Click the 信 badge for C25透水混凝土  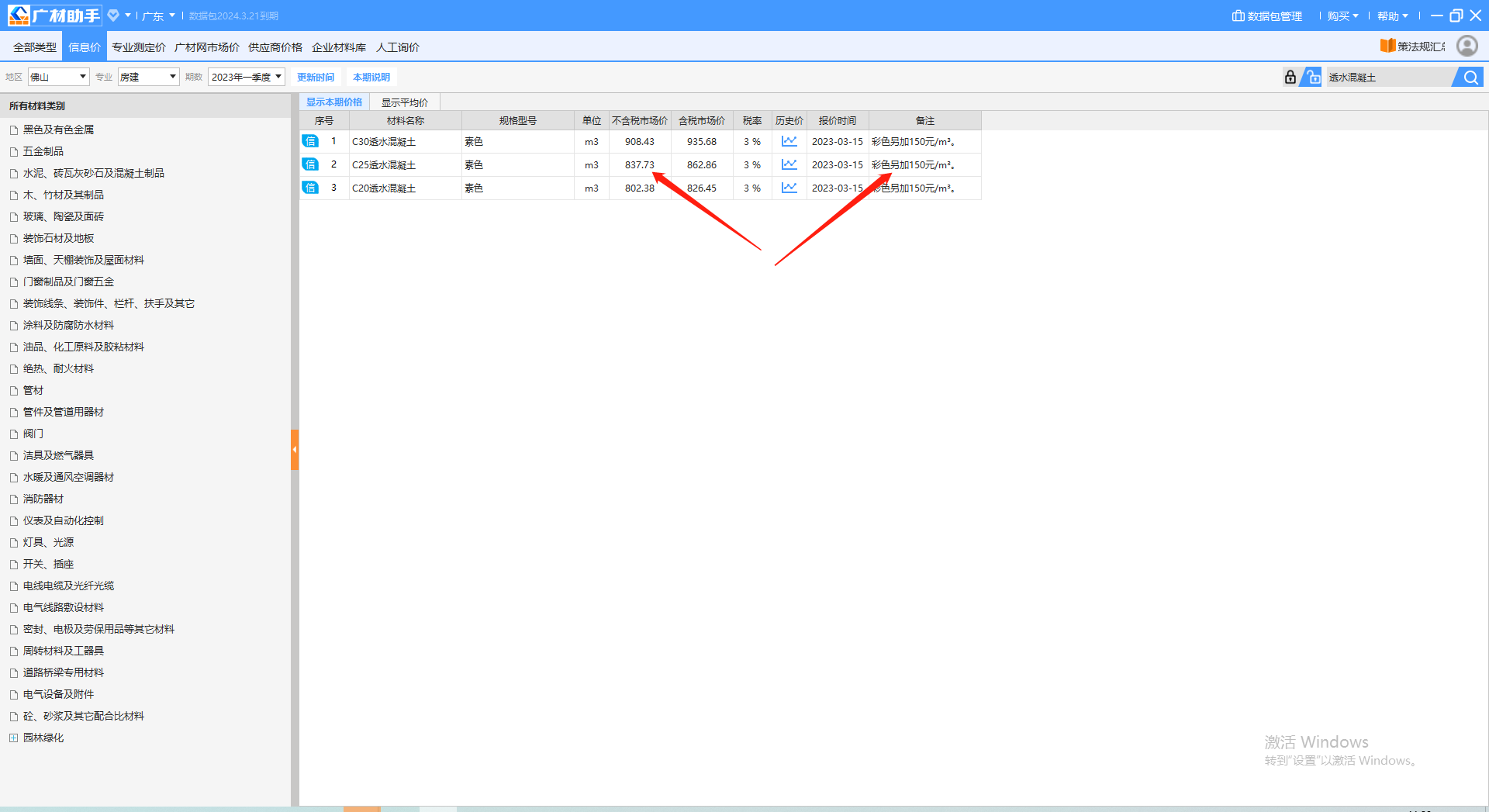coord(310,164)
